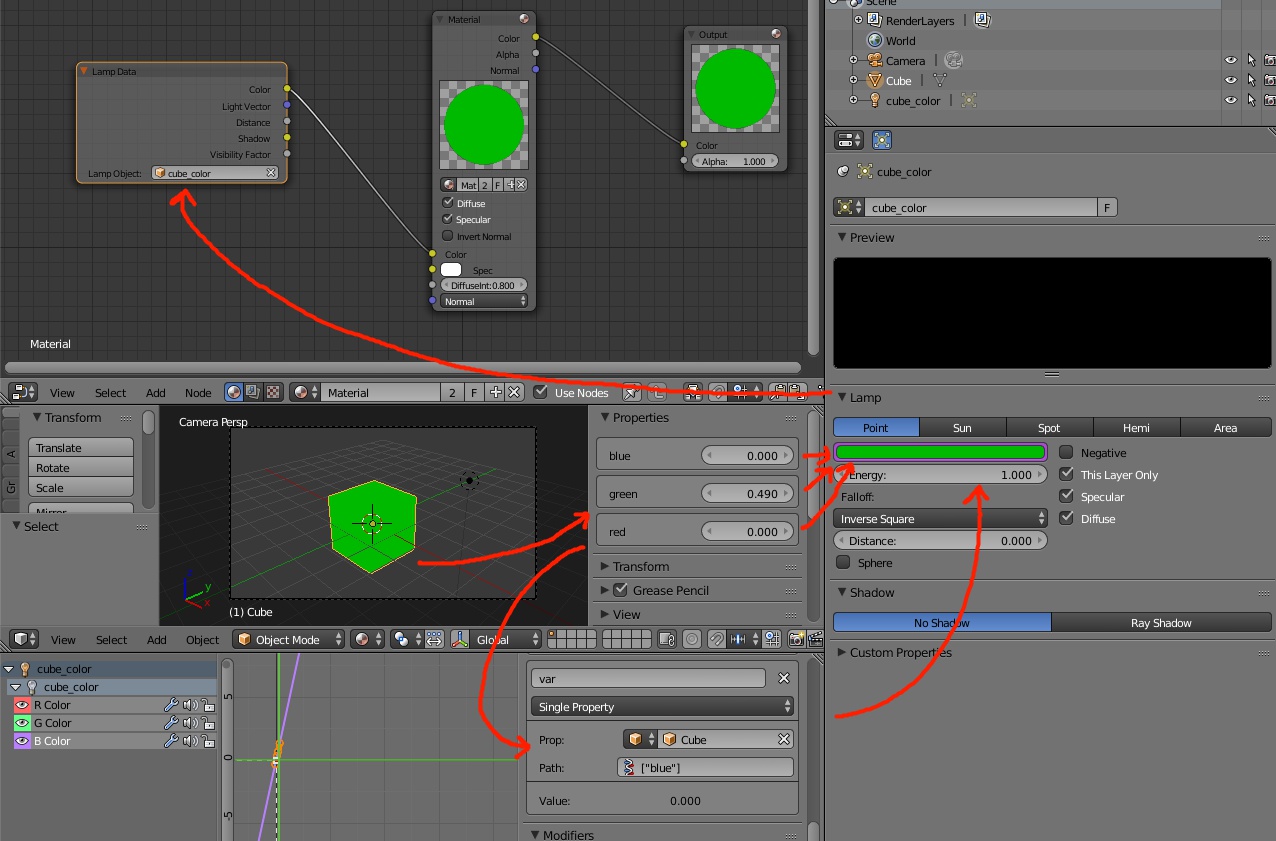
Task: Toggle the Use Nodes checkbox
Action: click(x=541, y=392)
